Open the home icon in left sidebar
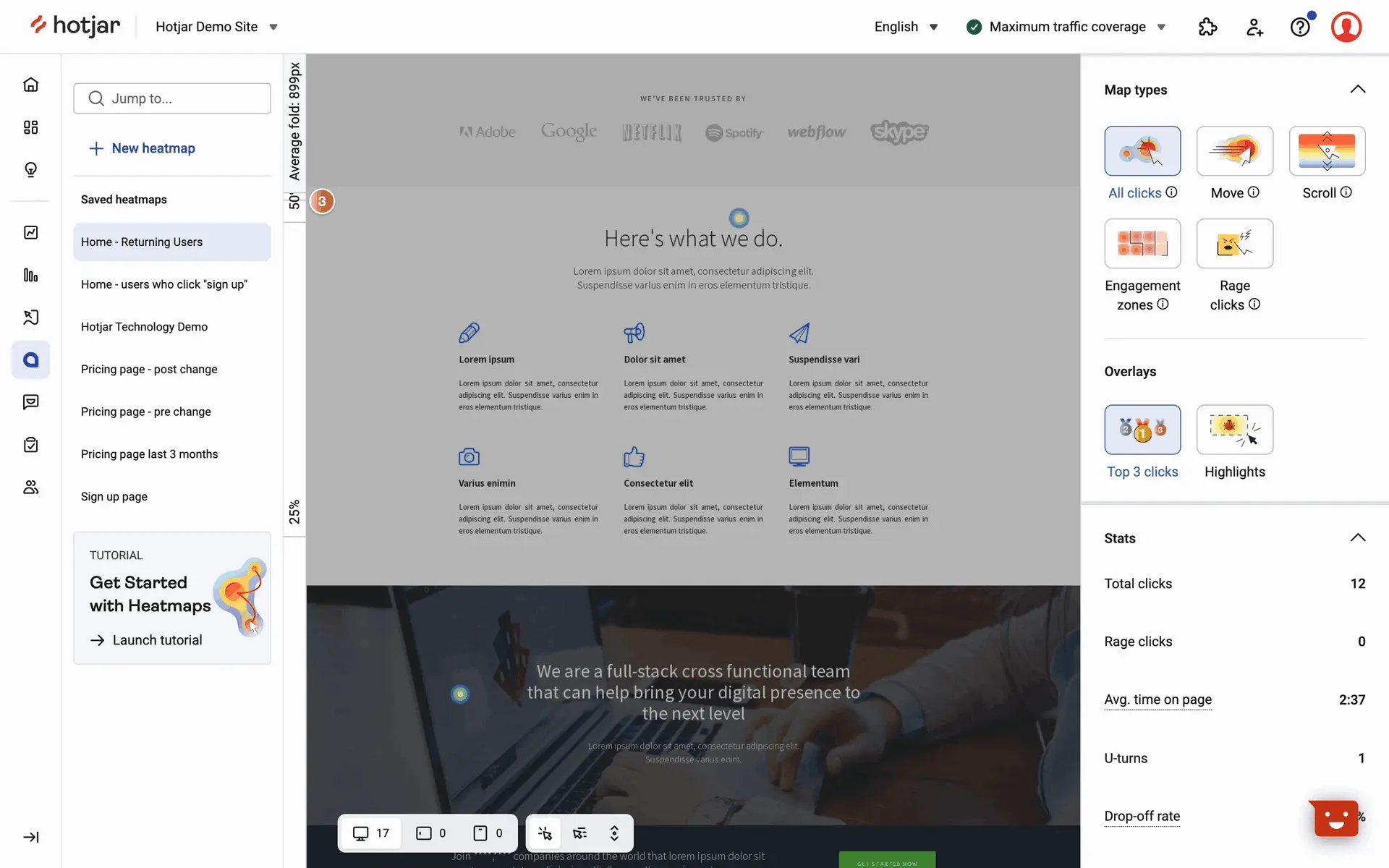This screenshot has width=1389, height=868. (30, 85)
